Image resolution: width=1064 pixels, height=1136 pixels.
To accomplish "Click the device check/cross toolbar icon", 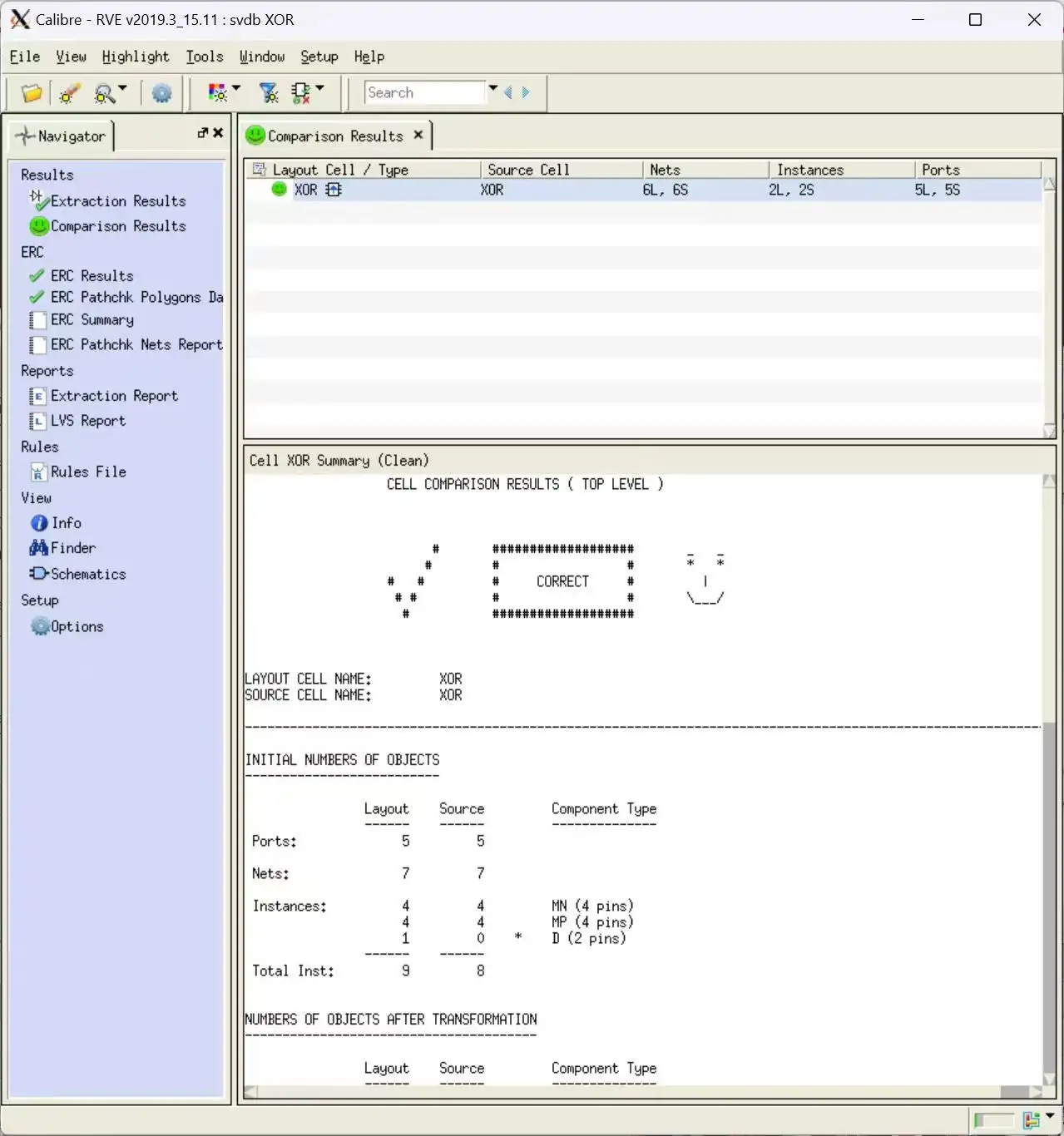I will [301, 93].
